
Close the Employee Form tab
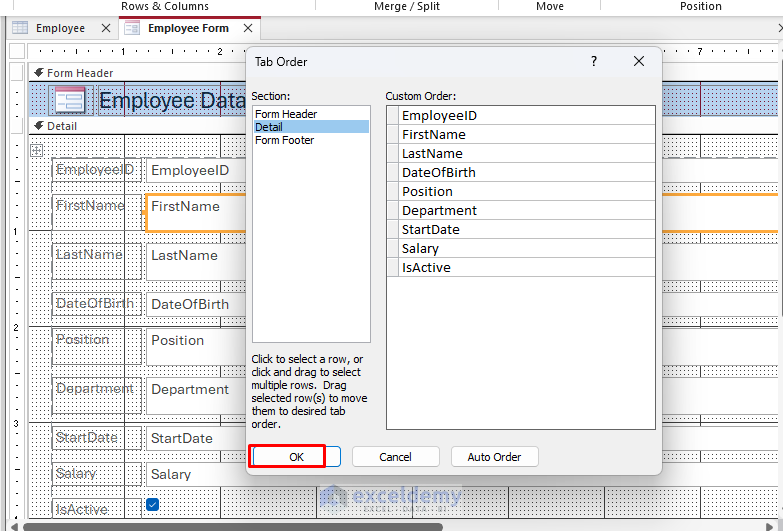248,28
